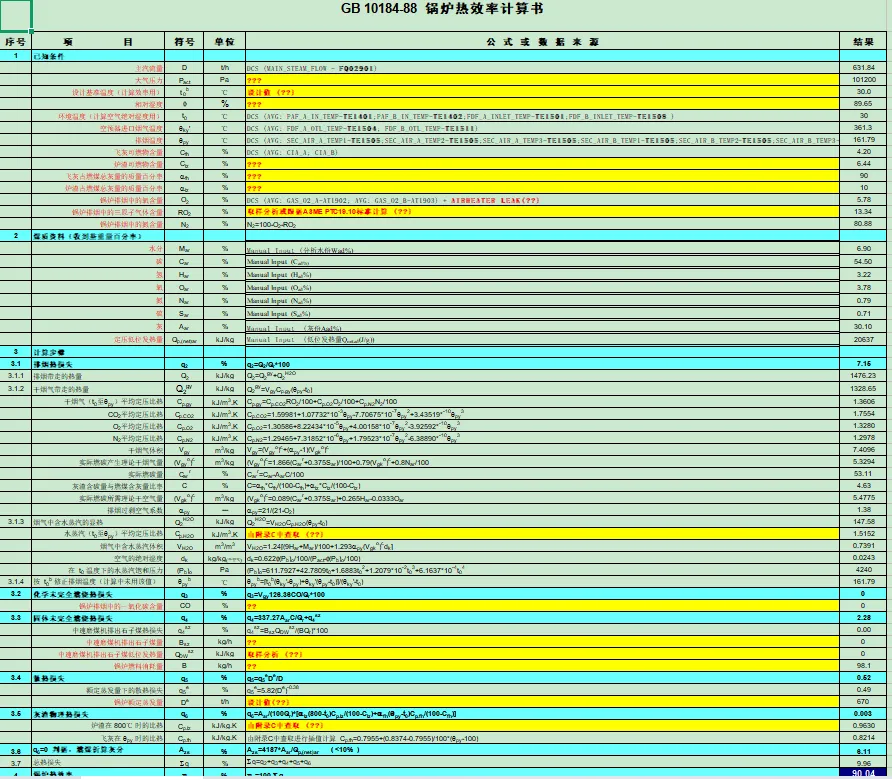Image resolution: width=892 pixels, height=779 pixels.
Task: Select the "DCS (AVG: CIA_A; CIA_B)" source cell
Action: [542, 152]
